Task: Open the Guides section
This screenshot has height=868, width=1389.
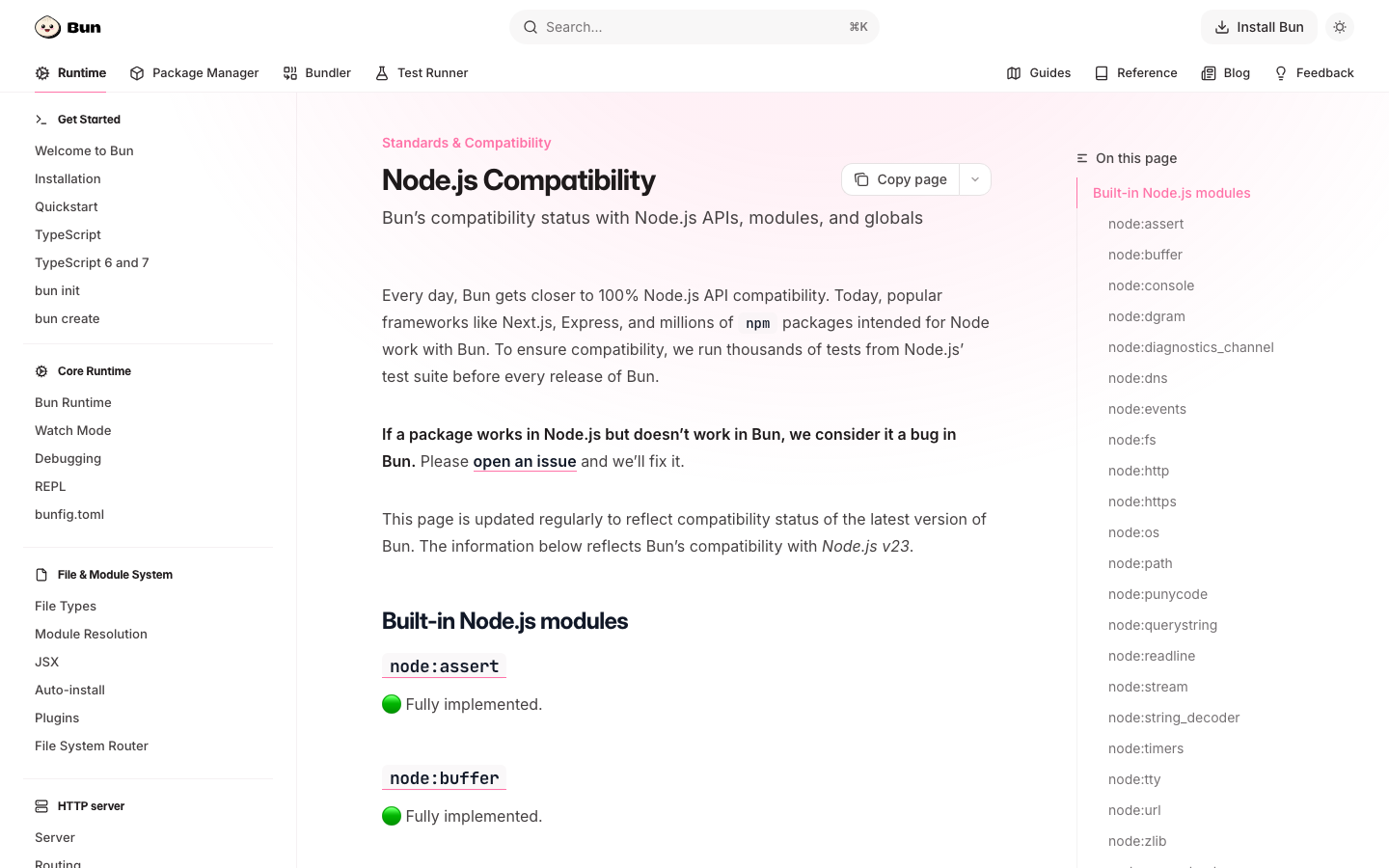Action: [1039, 73]
